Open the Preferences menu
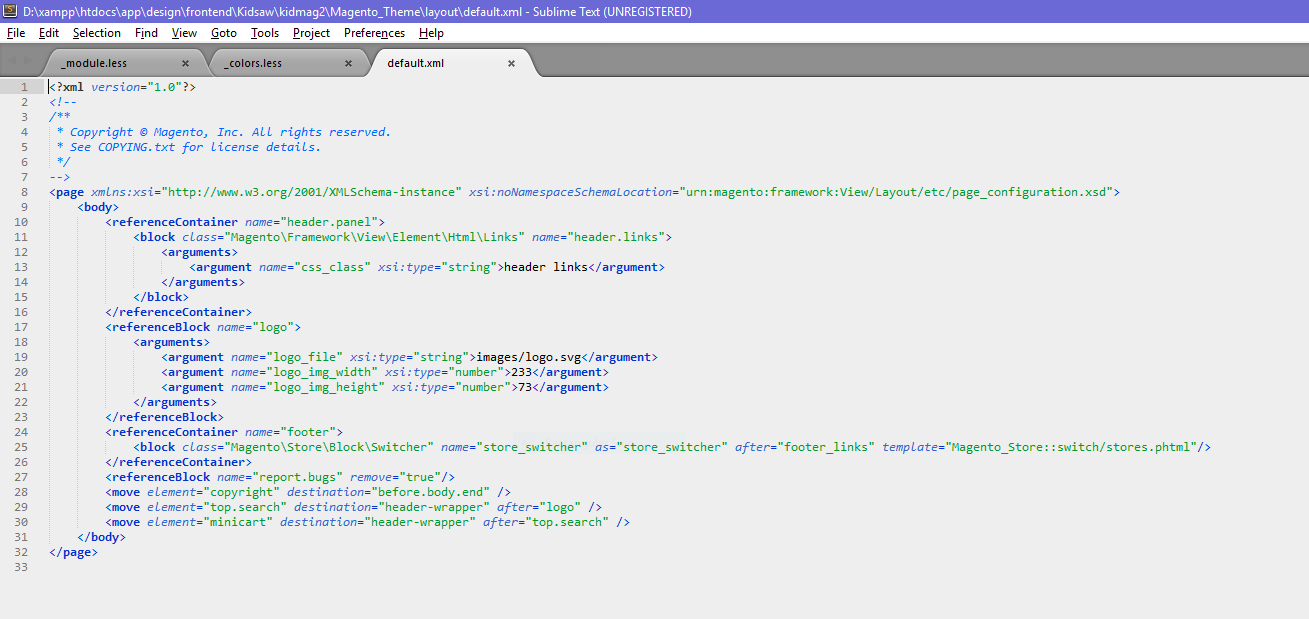The image size is (1309, 619). [374, 33]
